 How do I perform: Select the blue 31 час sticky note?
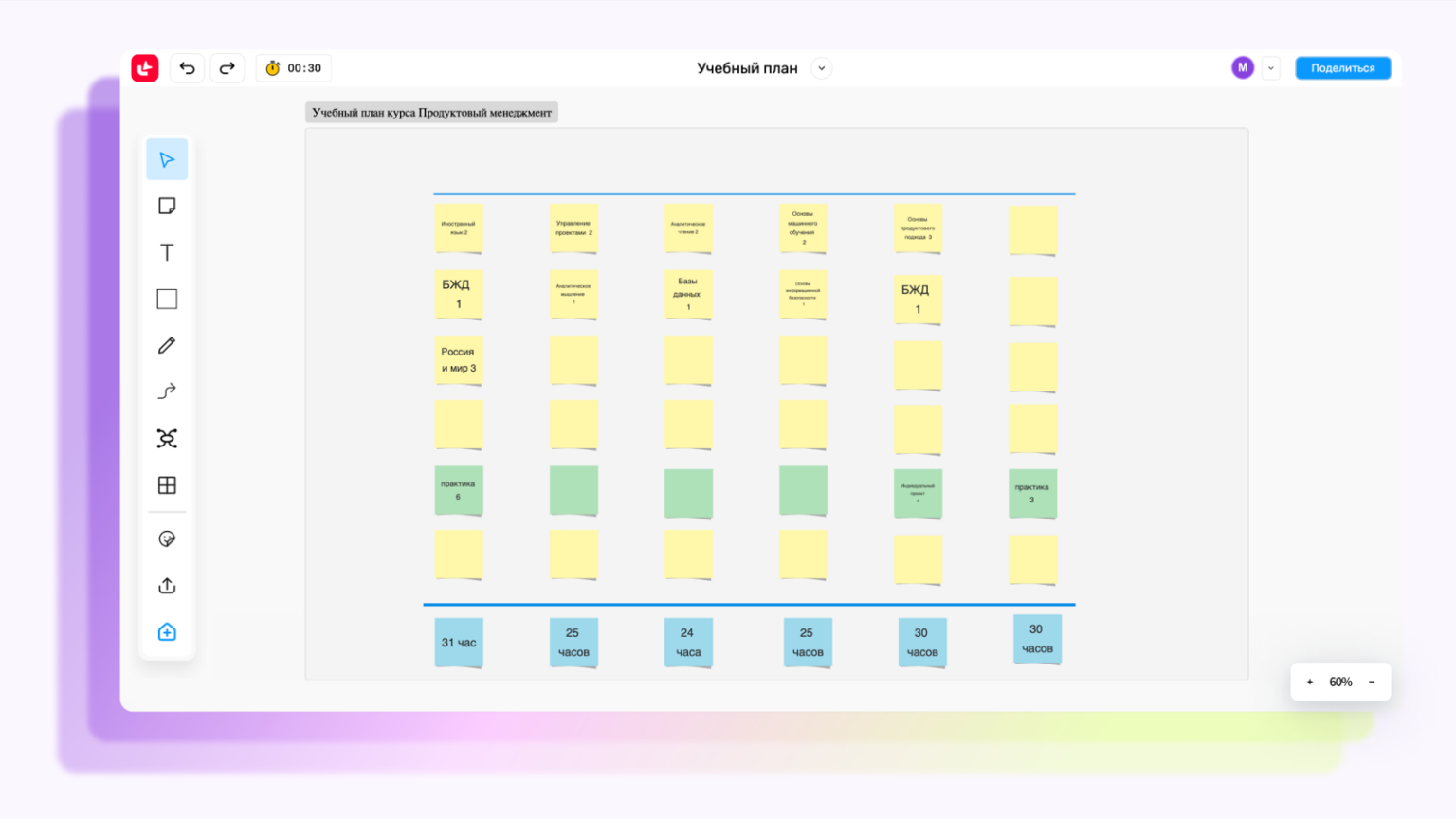[x=459, y=643]
